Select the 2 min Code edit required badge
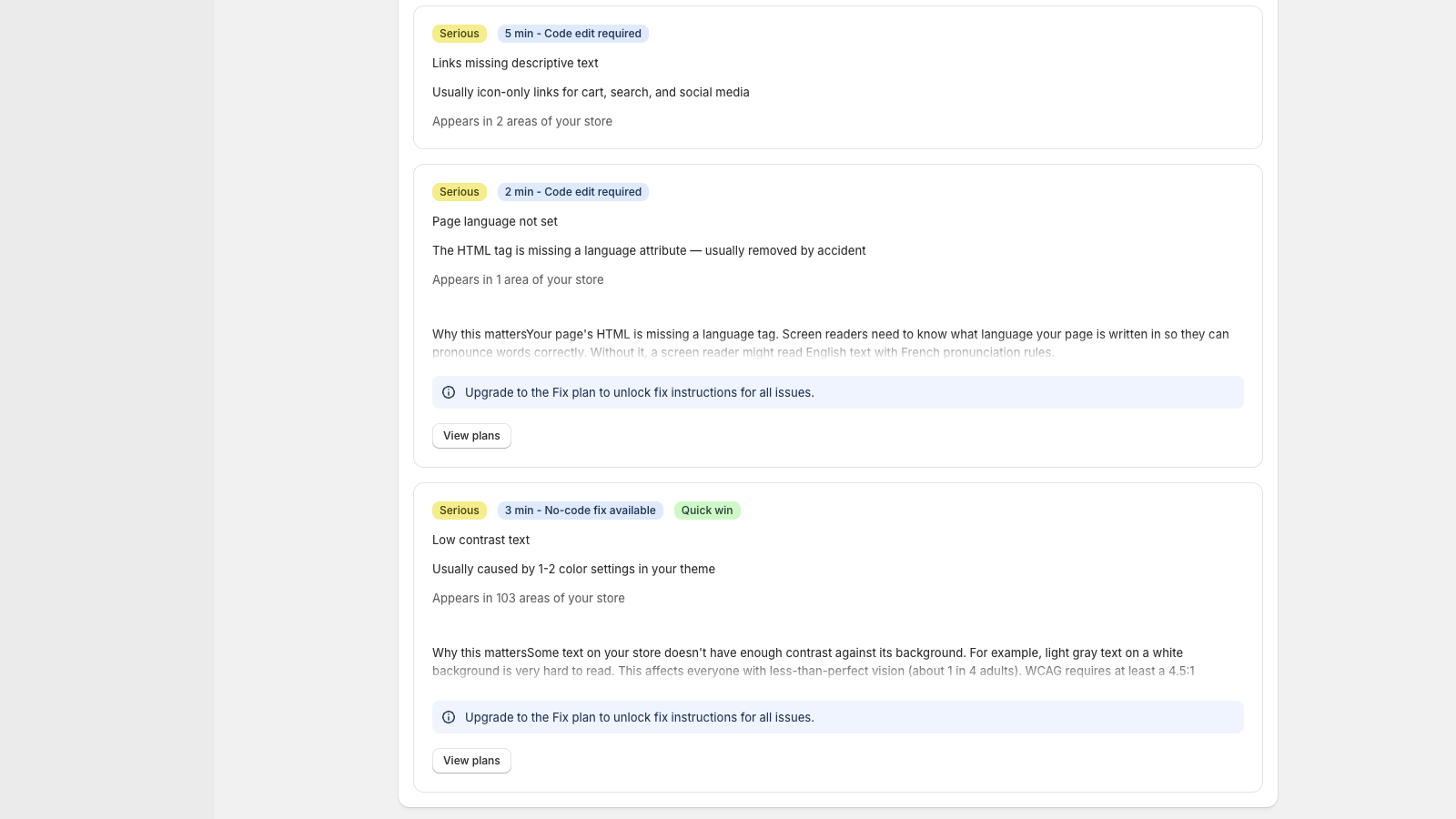1456x819 pixels. coord(573,191)
